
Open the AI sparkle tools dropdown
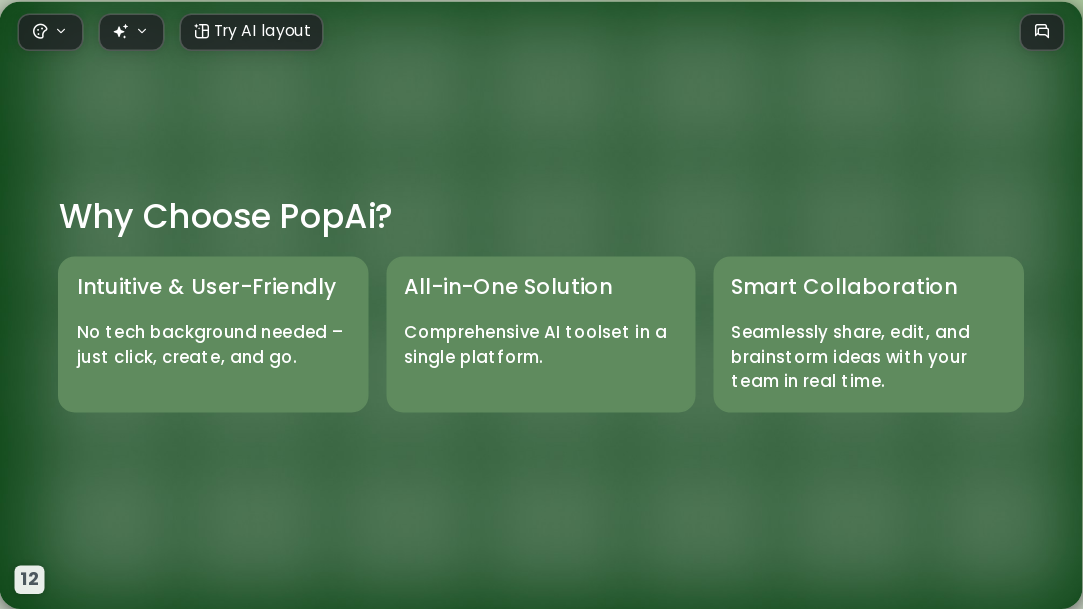pos(131,32)
